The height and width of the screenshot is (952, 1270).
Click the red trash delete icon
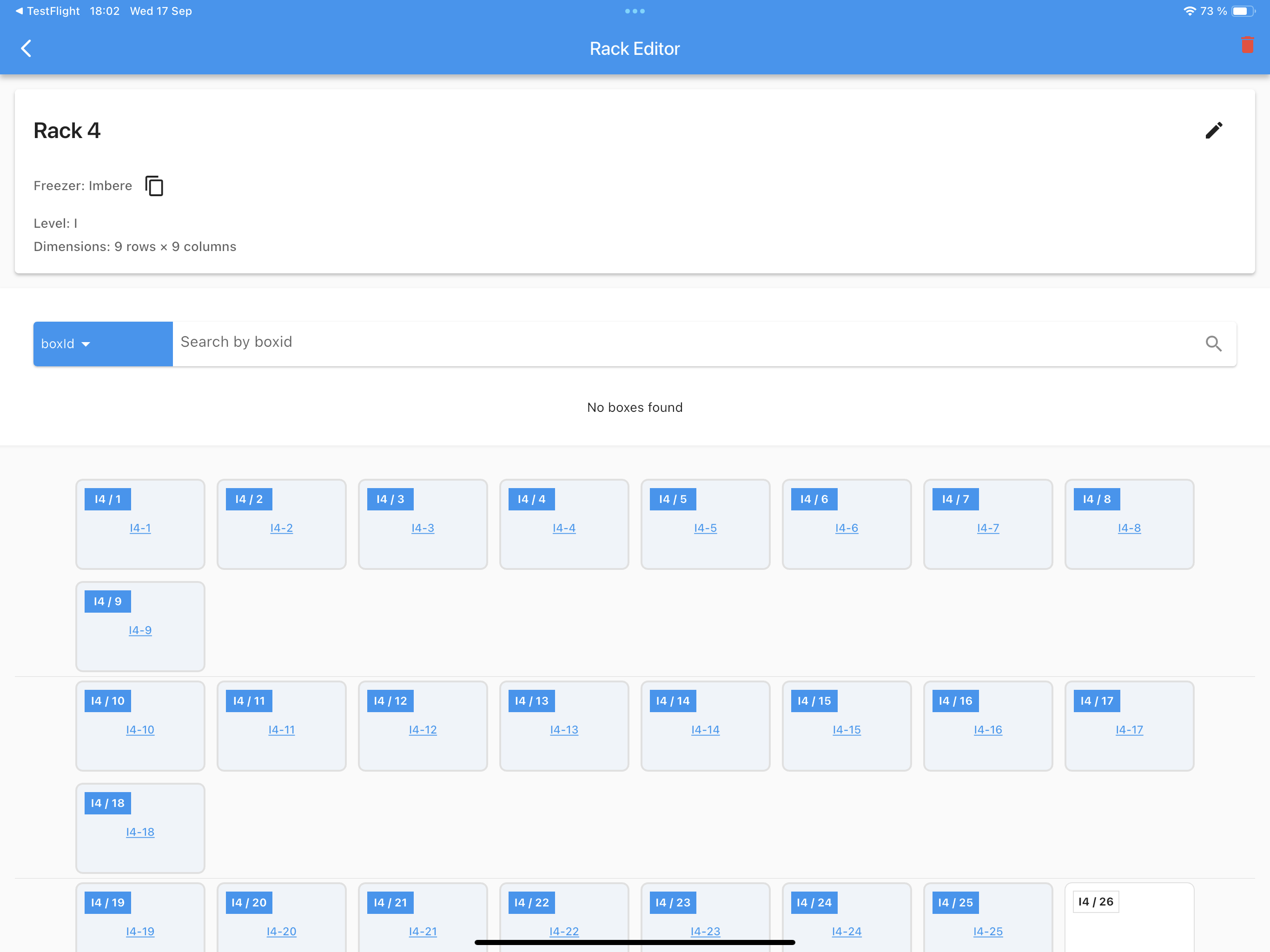[1247, 46]
